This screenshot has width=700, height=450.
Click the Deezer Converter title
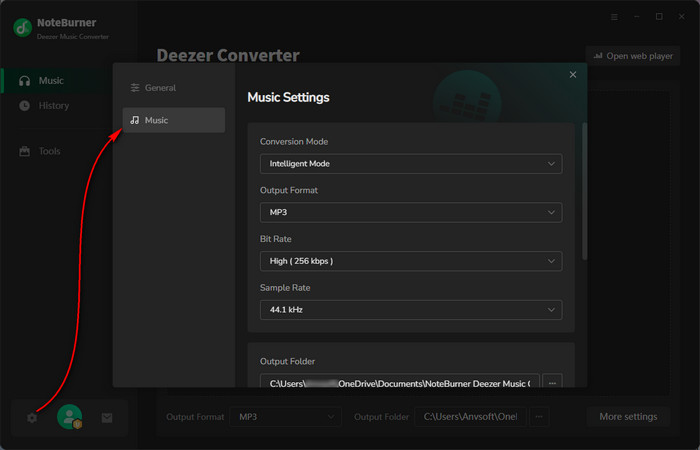click(x=228, y=56)
